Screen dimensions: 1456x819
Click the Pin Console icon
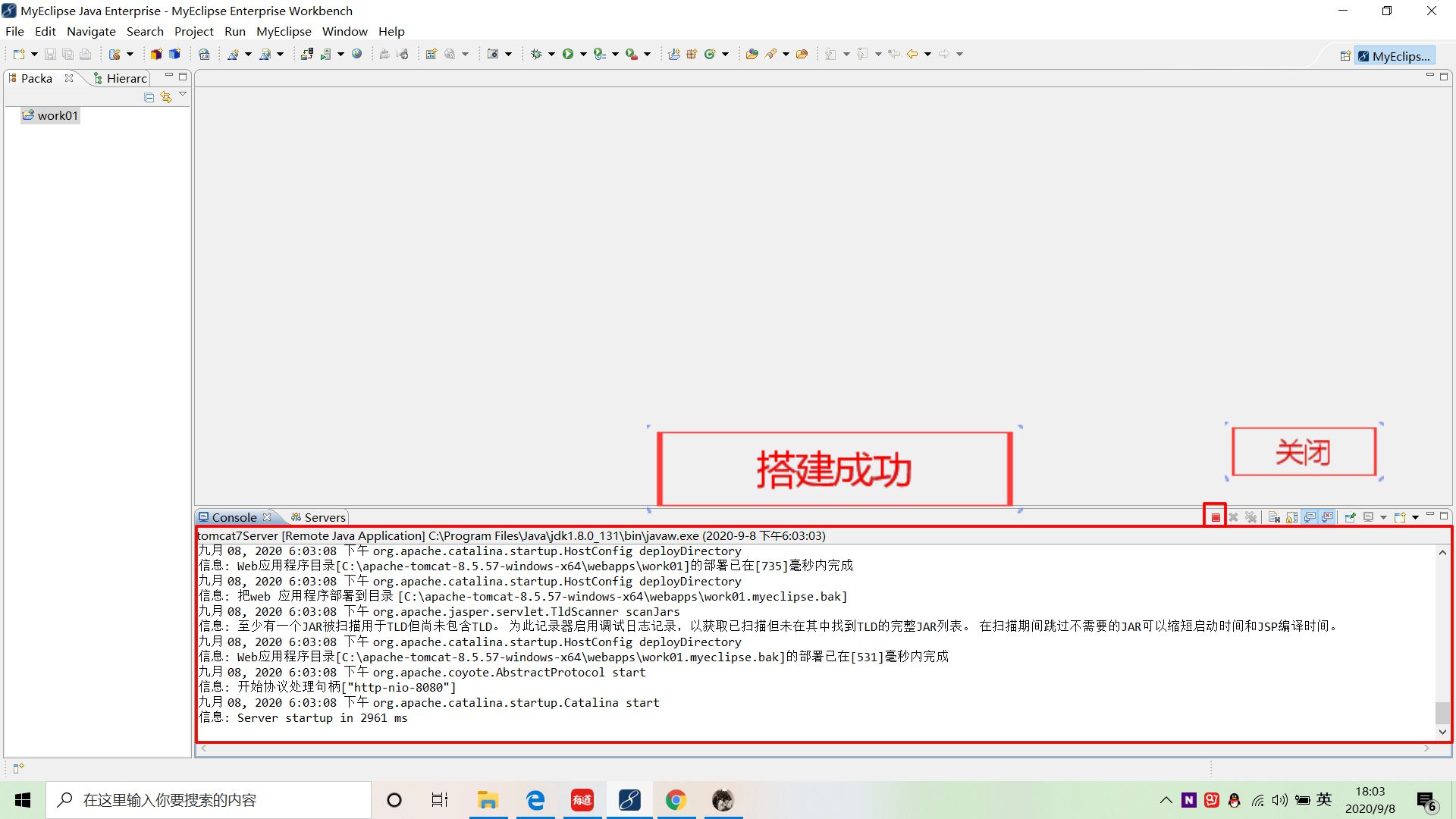(1350, 517)
